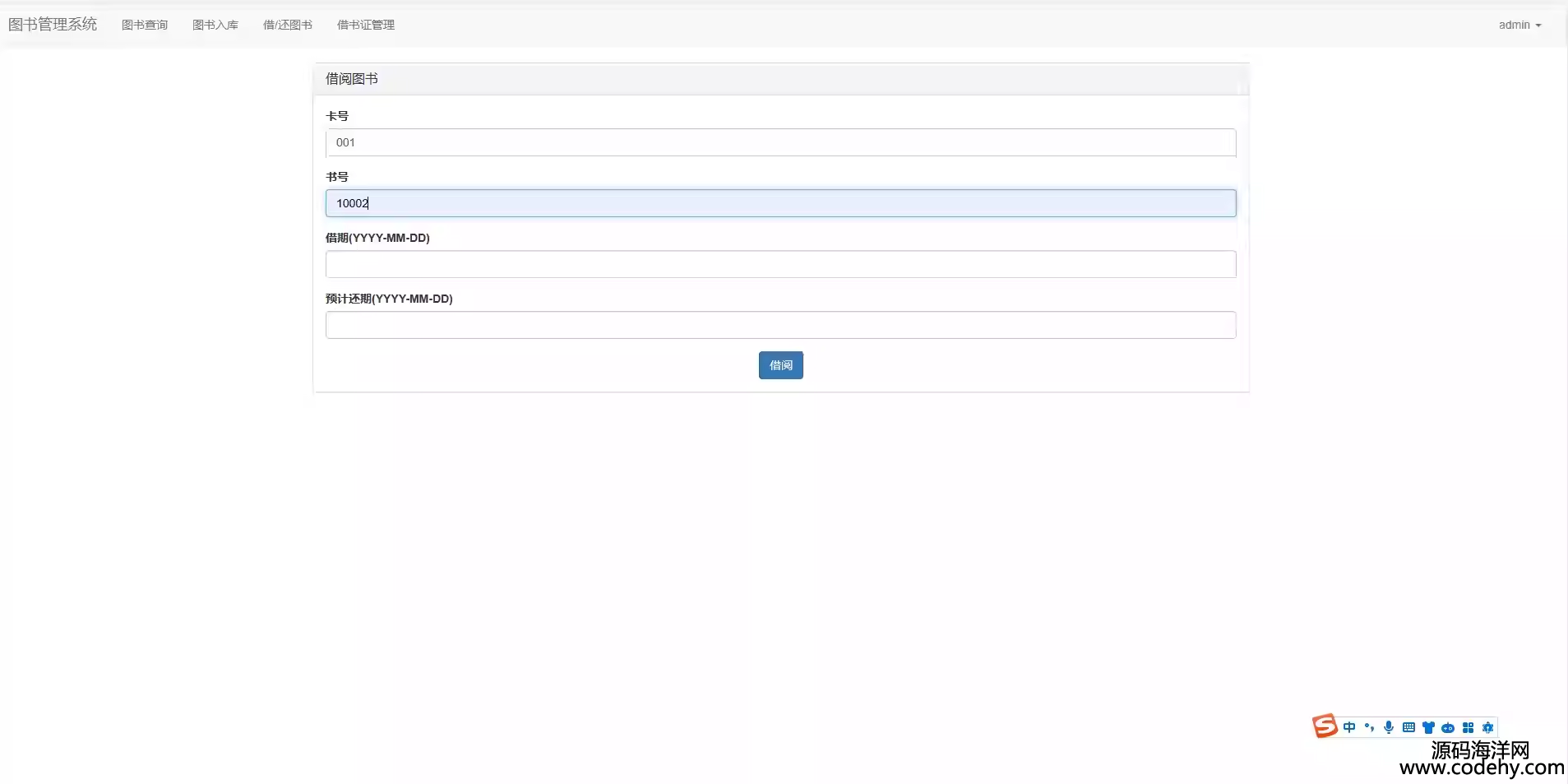The height and width of the screenshot is (784, 1568).
Task: Click the 图书管理系统 brand link
Action: tap(53, 25)
